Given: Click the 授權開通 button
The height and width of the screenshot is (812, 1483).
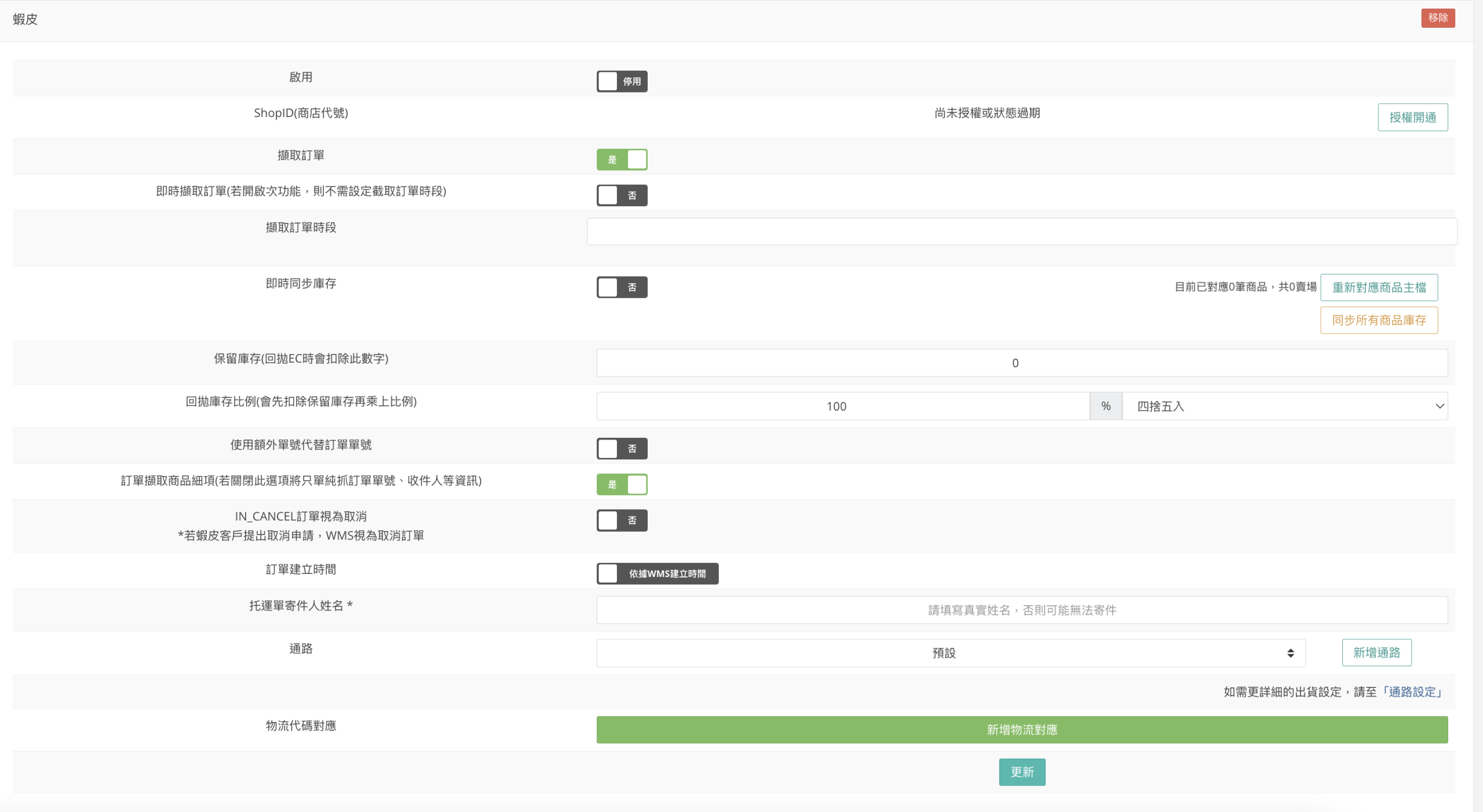Looking at the screenshot, I should click(1412, 117).
